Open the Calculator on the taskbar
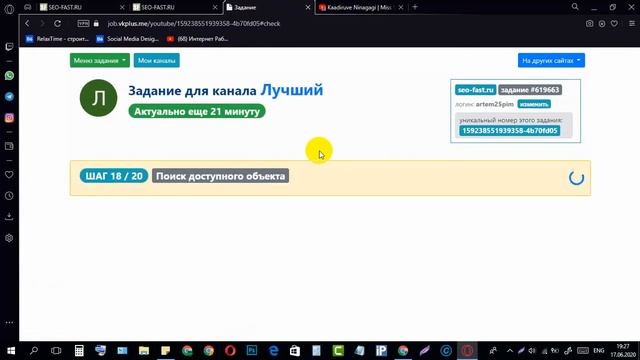The width and height of the screenshot is (640, 360). [79, 351]
